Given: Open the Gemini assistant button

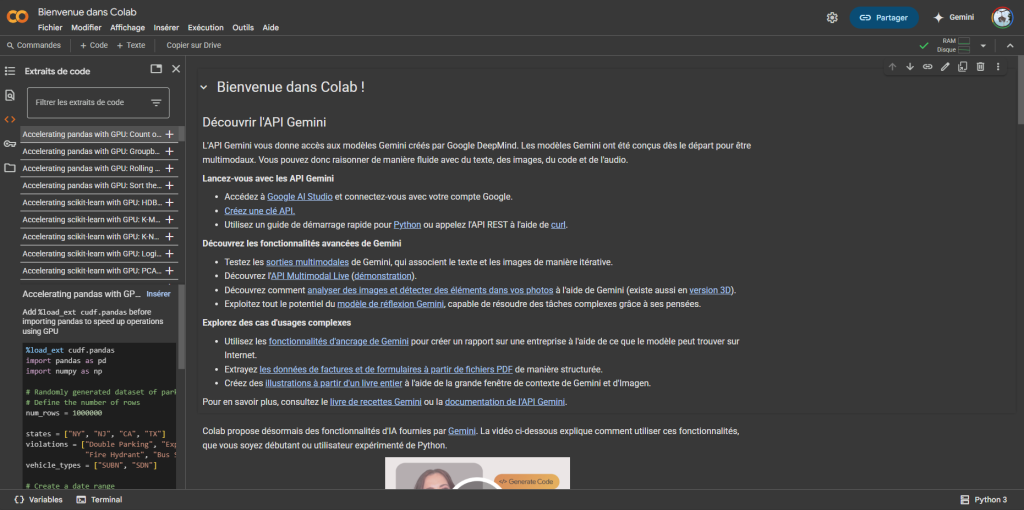Looking at the screenshot, I should (x=954, y=18).
